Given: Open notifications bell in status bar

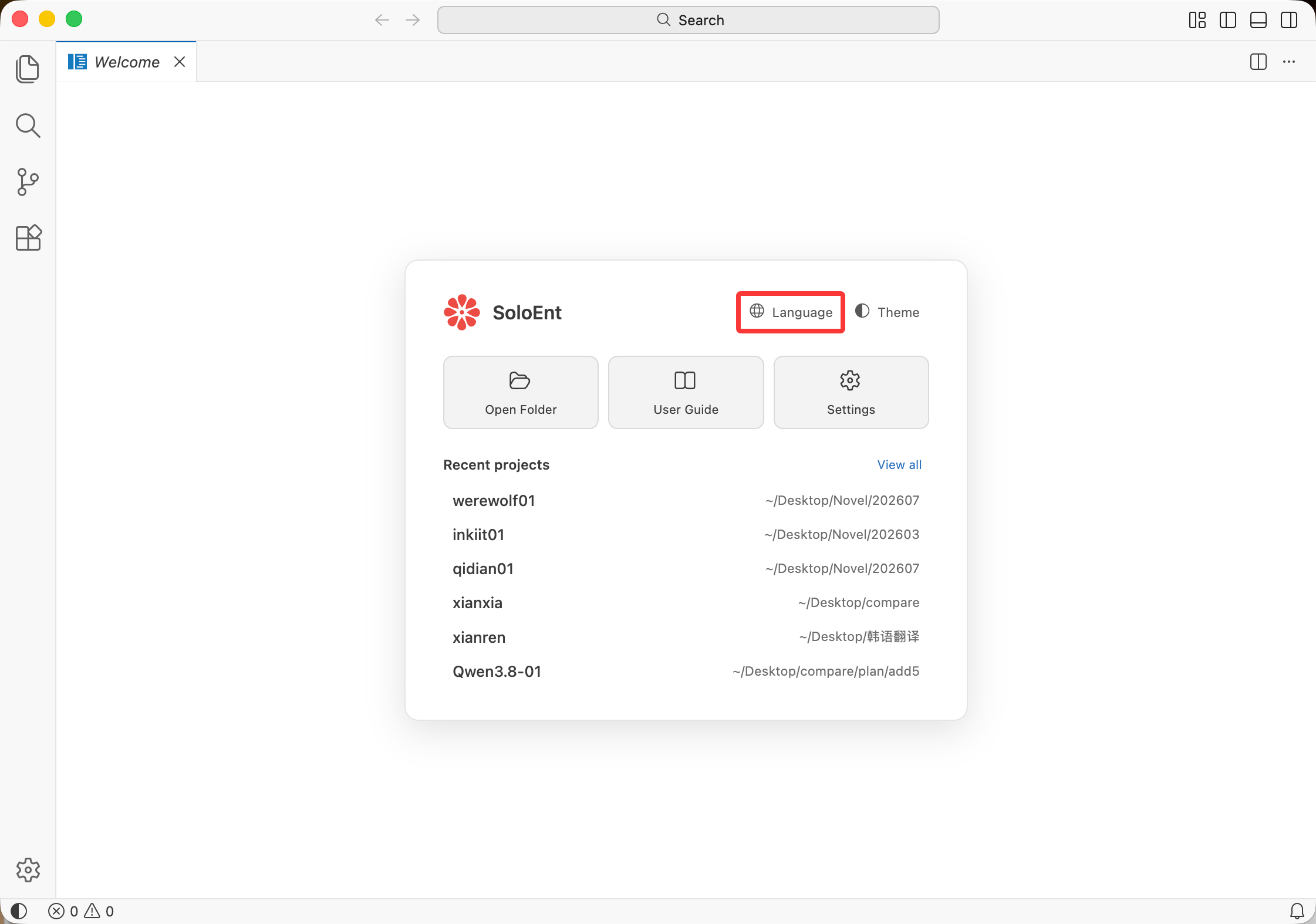Looking at the screenshot, I should pyautogui.click(x=1297, y=911).
